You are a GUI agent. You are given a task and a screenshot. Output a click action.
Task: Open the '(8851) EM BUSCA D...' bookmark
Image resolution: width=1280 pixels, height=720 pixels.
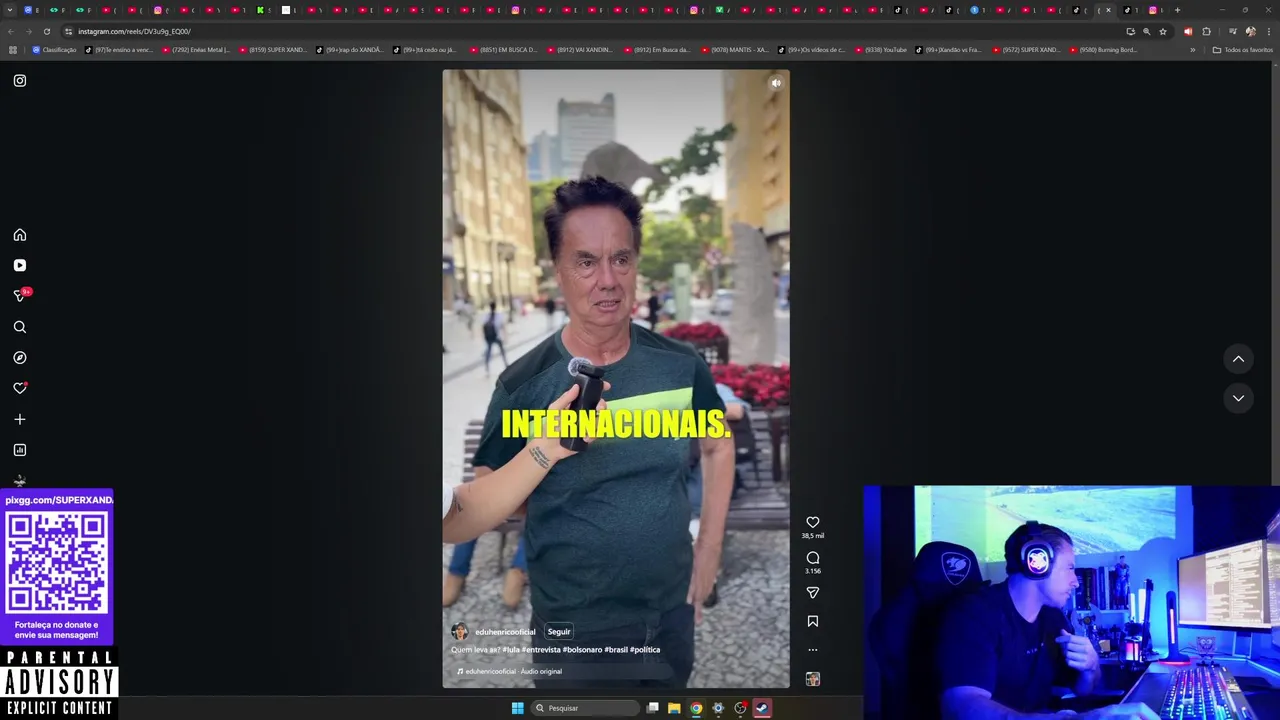503,50
